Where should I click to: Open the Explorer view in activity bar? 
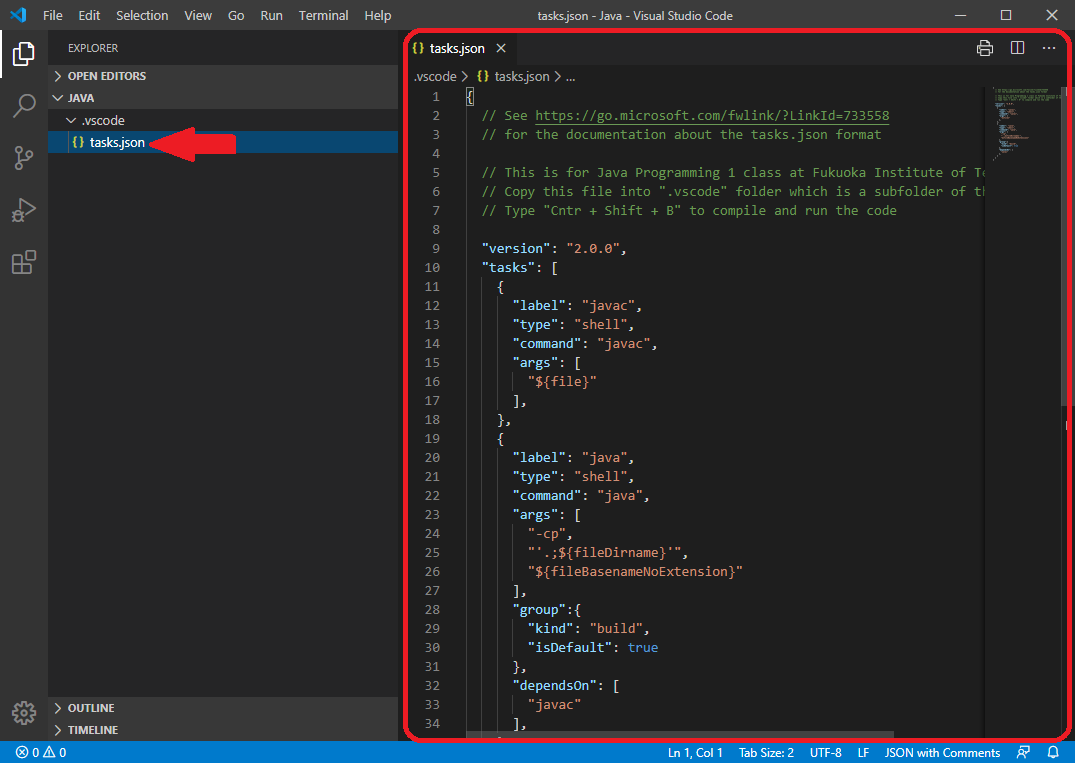(x=23, y=54)
